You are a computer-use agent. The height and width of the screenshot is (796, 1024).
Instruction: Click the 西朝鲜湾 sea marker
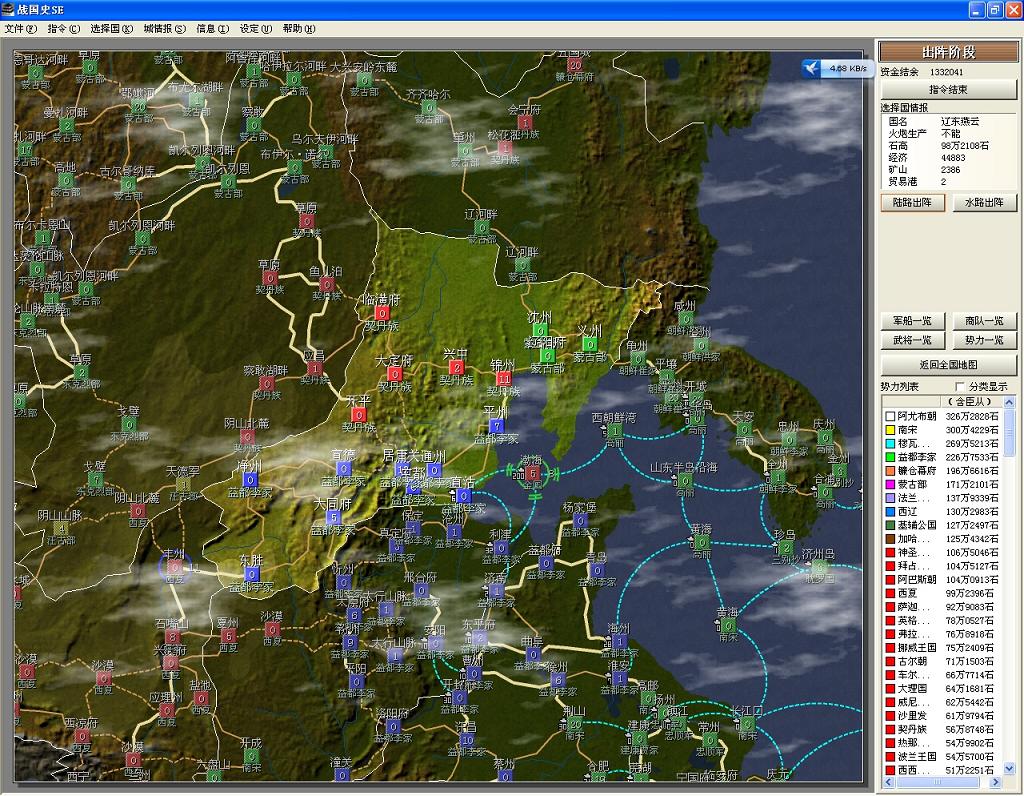[x=614, y=431]
